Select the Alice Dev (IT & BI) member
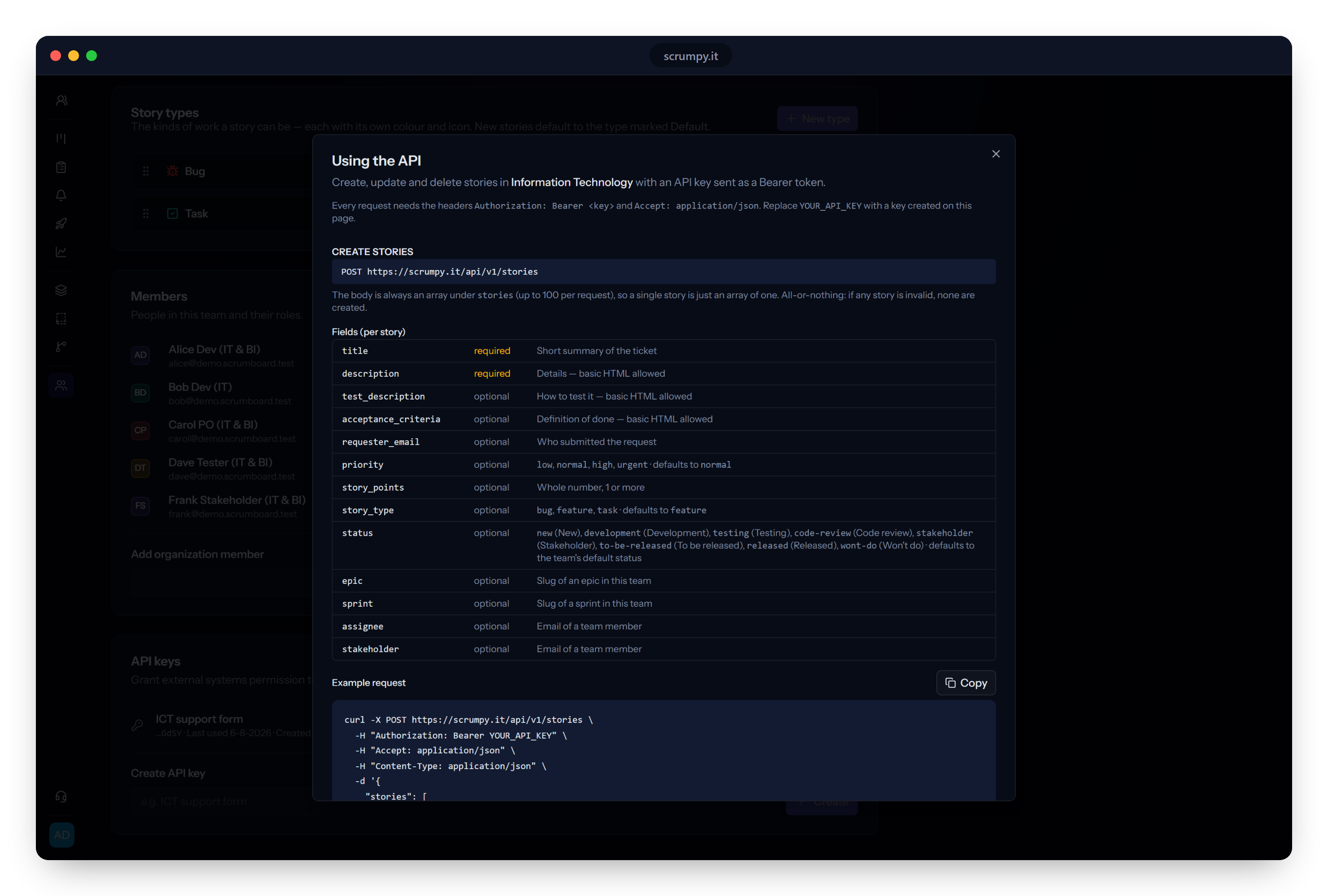1328x896 pixels. 214,349
